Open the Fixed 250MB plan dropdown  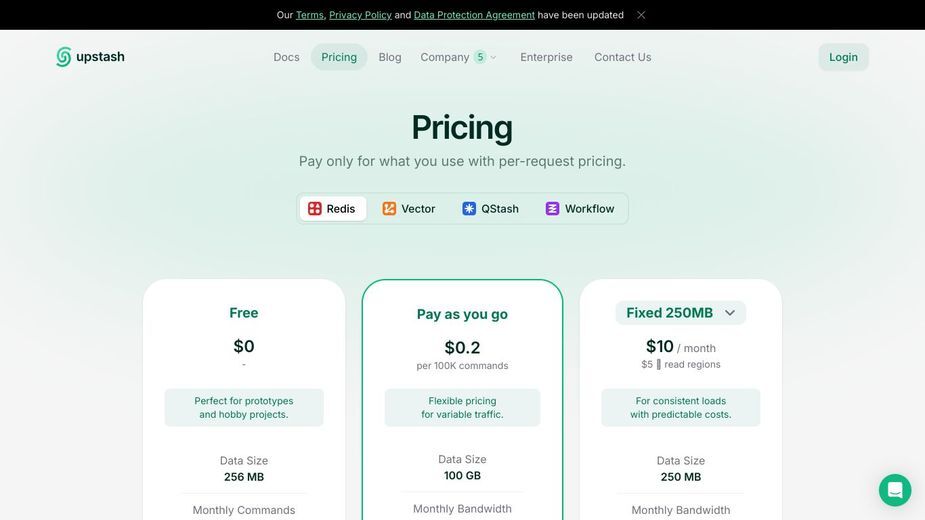point(681,313)
